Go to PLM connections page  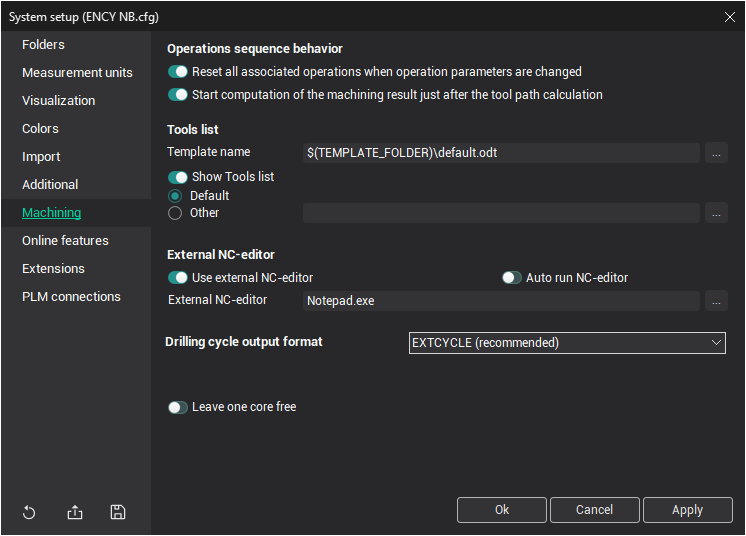71,297
